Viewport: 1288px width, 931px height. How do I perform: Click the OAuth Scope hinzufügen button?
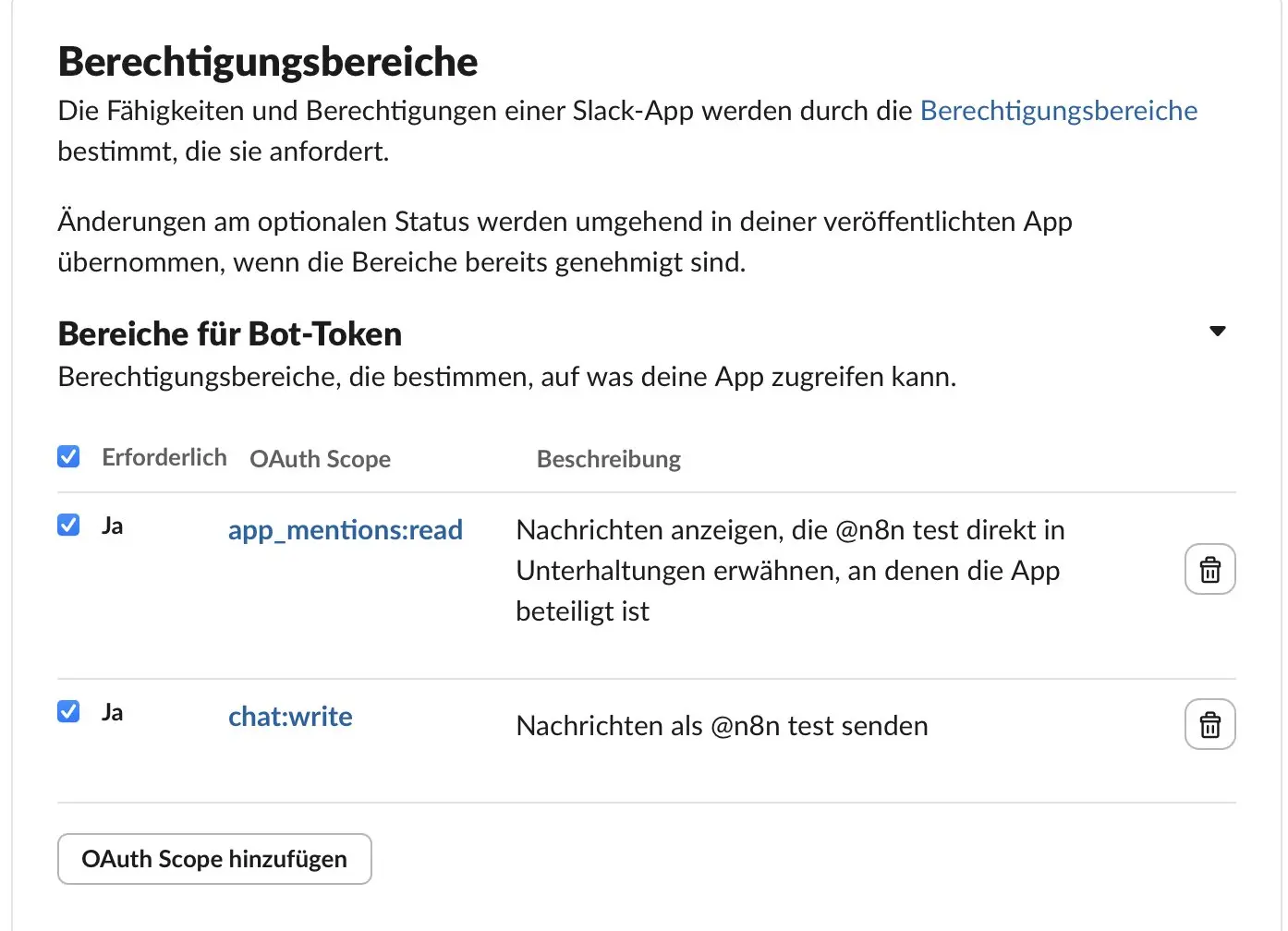[x=214, y=859]
